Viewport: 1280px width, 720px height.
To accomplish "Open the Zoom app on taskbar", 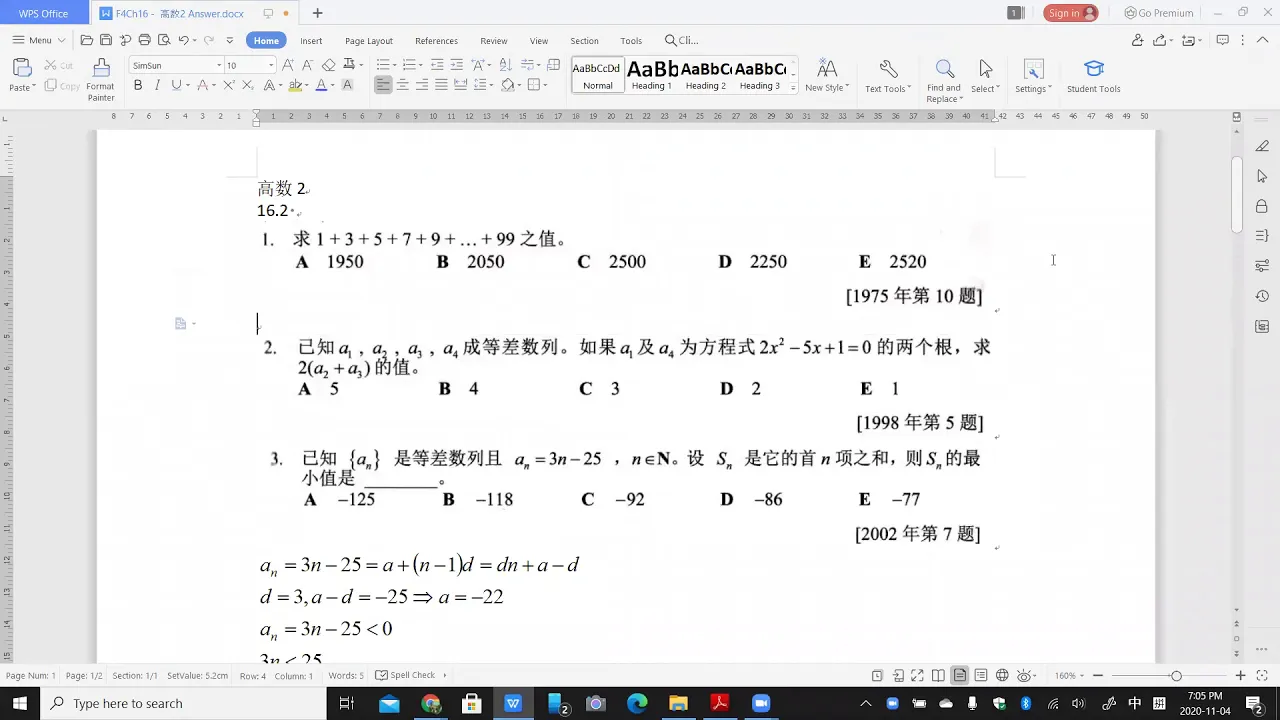I will click(760, 704).
